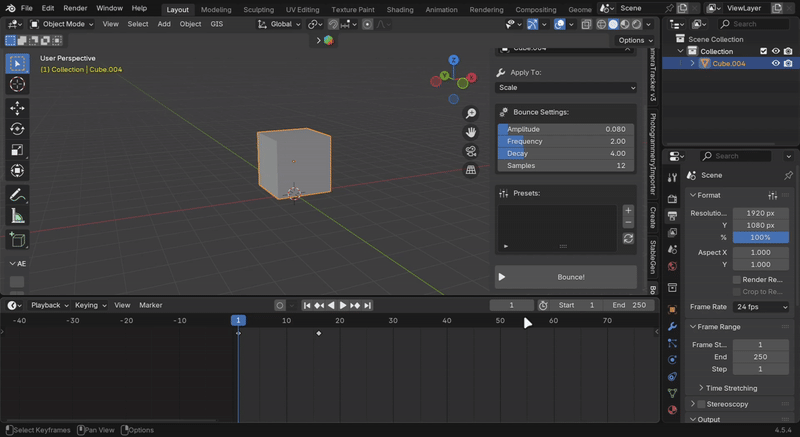The height and width of the screenshot is (437, 800).
Task: Switch to the Sculpting workspace tab
Action: pos(258,9)
